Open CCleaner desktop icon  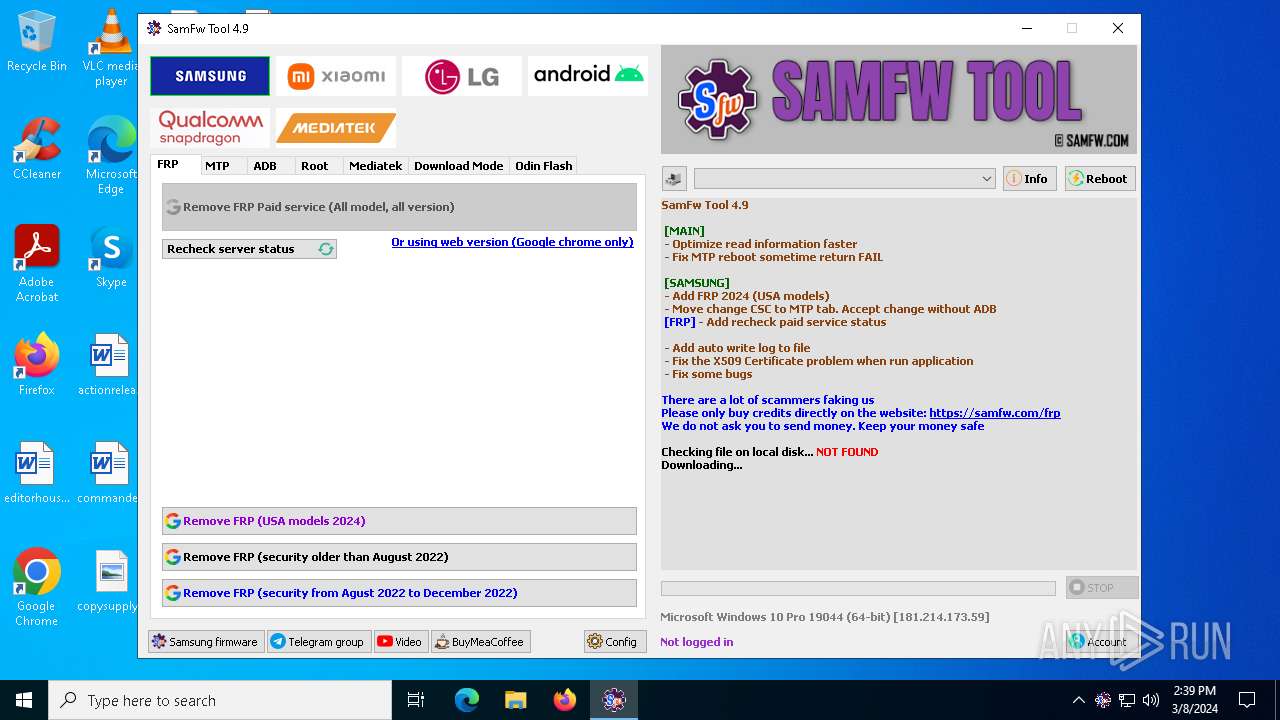point(37,149)
